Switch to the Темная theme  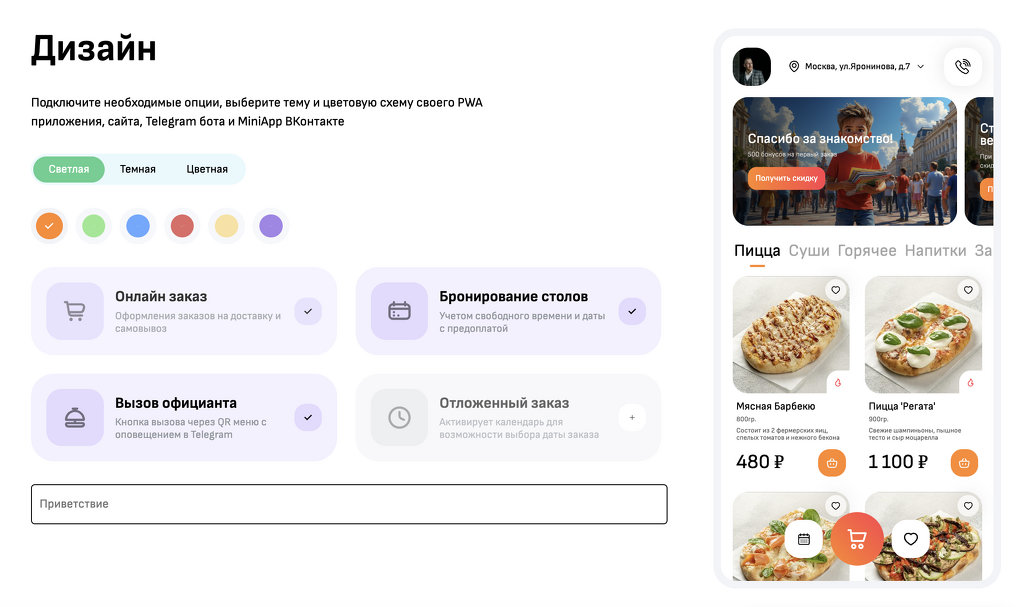click(x=138, y=169)
